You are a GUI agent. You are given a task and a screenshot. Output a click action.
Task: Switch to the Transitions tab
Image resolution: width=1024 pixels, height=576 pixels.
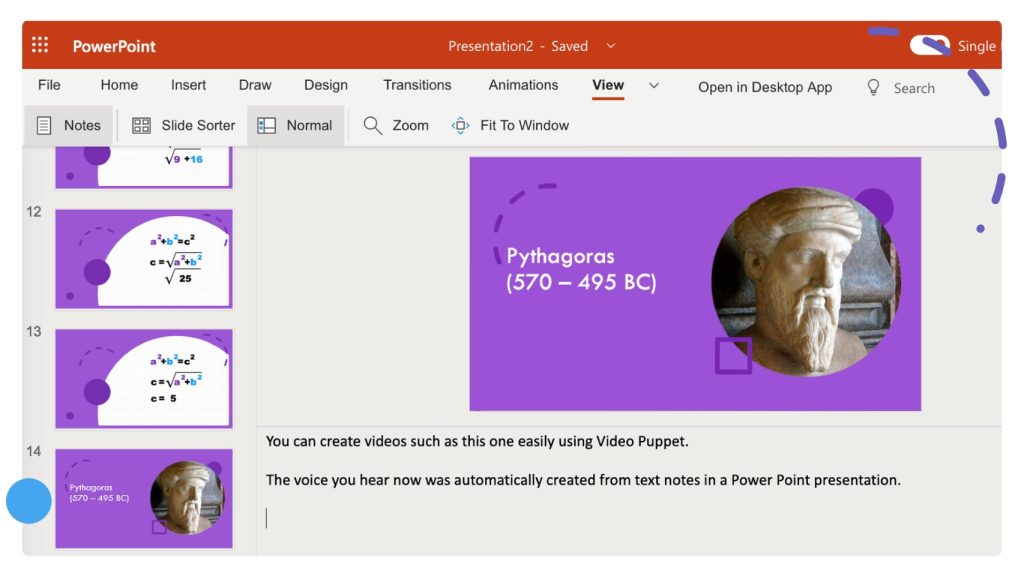[417, 85]
